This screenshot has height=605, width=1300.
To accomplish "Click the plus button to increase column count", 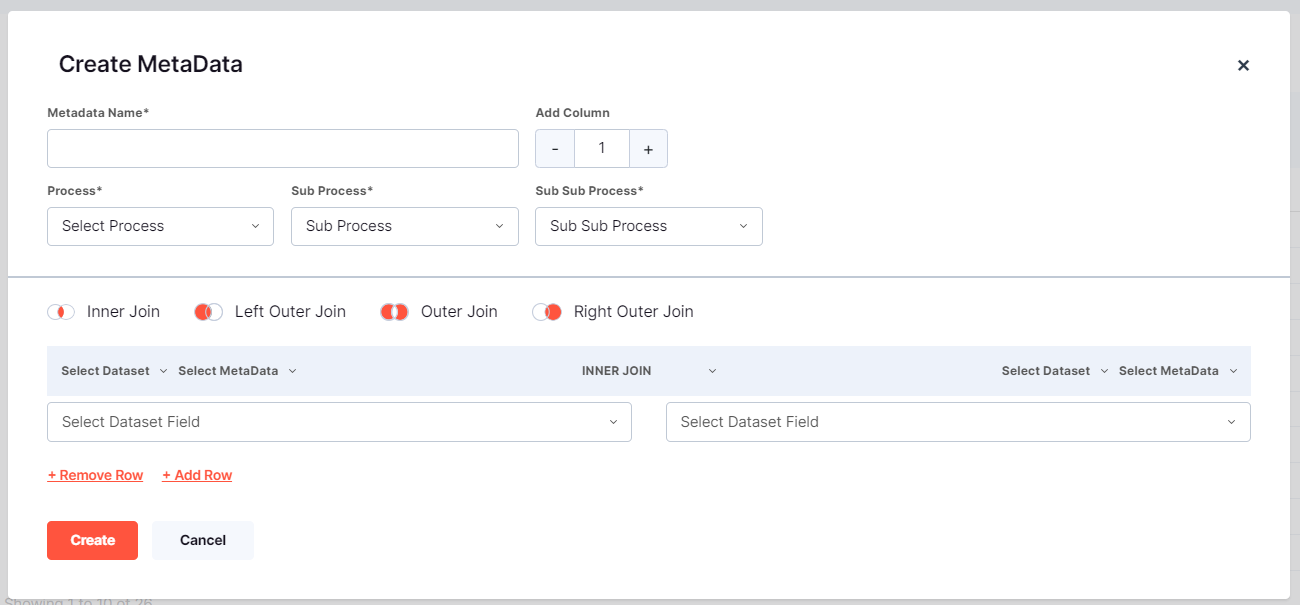I will click(x=648, y=148).
